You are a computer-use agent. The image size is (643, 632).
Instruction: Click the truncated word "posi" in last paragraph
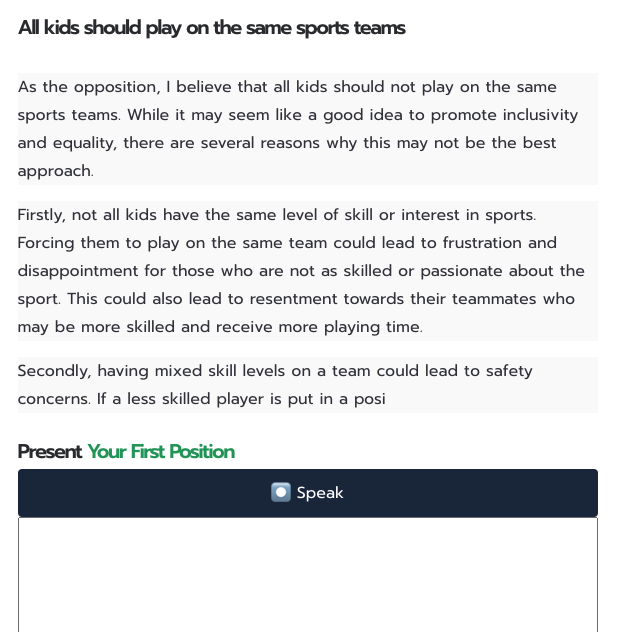tap(370, 399)
